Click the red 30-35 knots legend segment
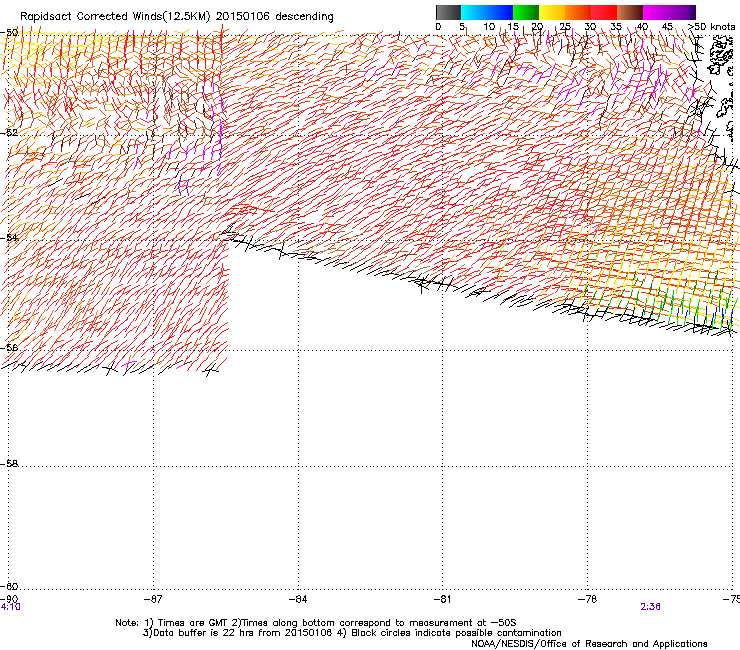 click(x=604, y=12)
